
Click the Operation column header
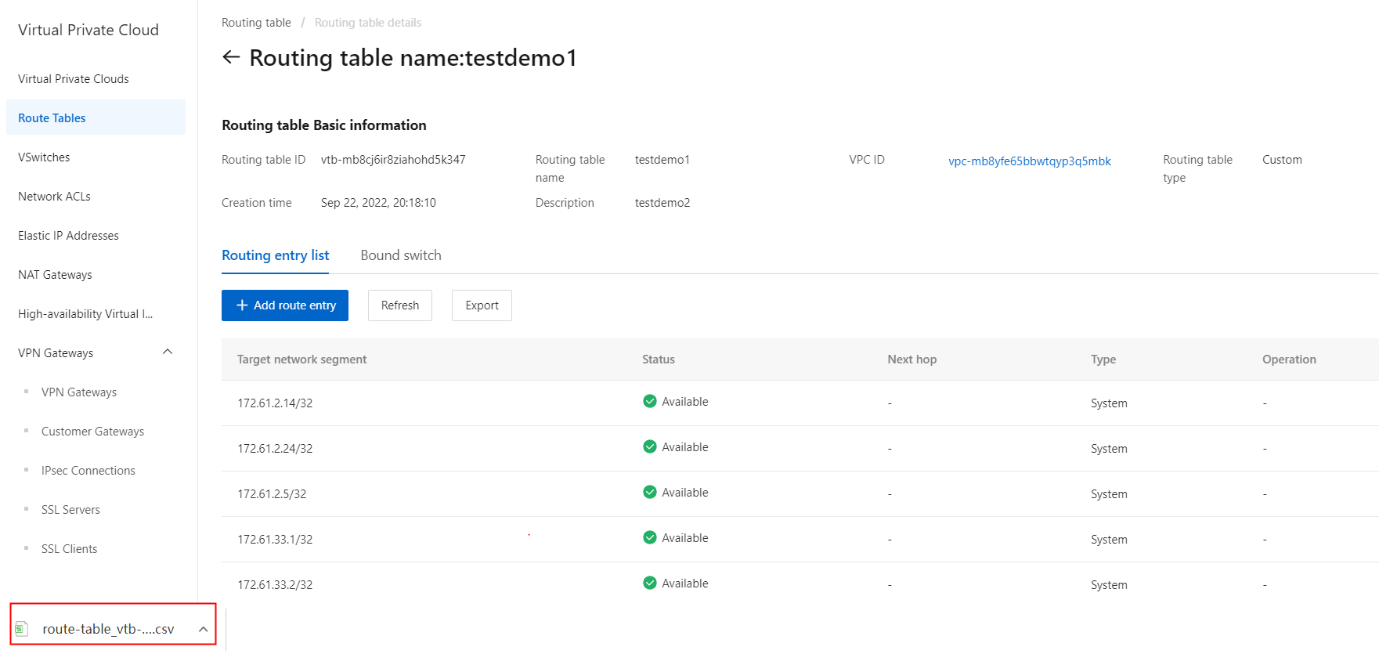(x=1289, y=359)
